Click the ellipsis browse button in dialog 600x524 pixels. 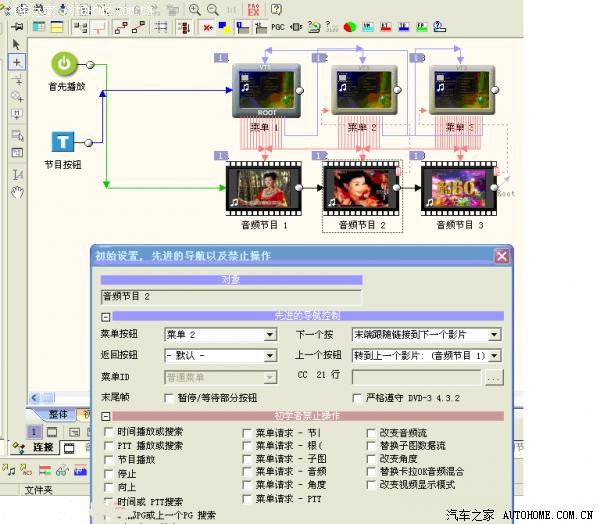(493, 378)
